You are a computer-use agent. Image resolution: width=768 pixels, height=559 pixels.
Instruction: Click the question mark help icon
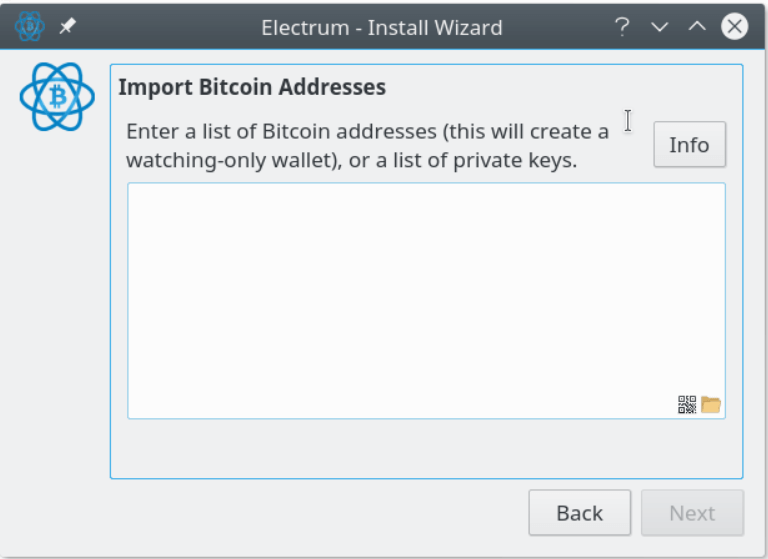[x=622, y=26]
